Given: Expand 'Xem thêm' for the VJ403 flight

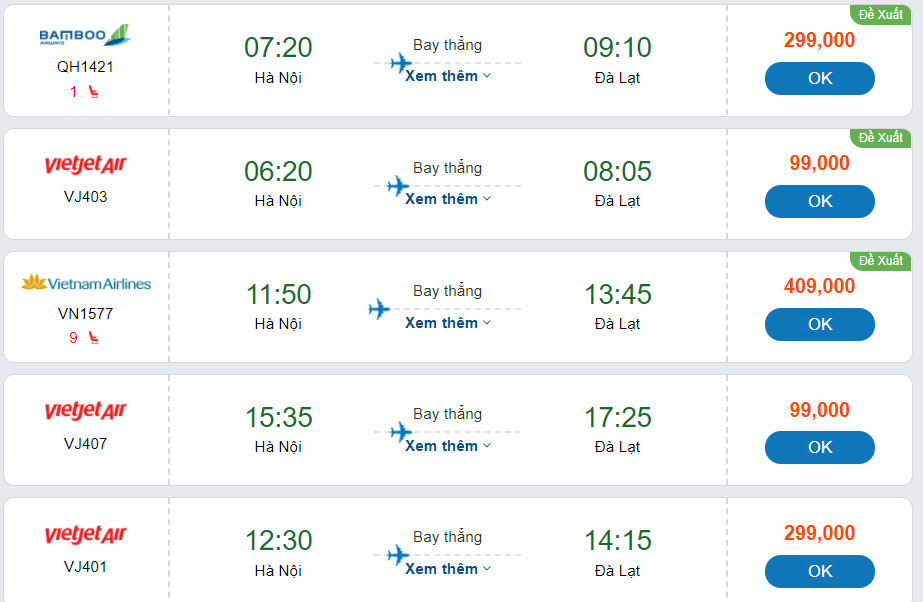Looking at the screenshot, I should (447, 199).
